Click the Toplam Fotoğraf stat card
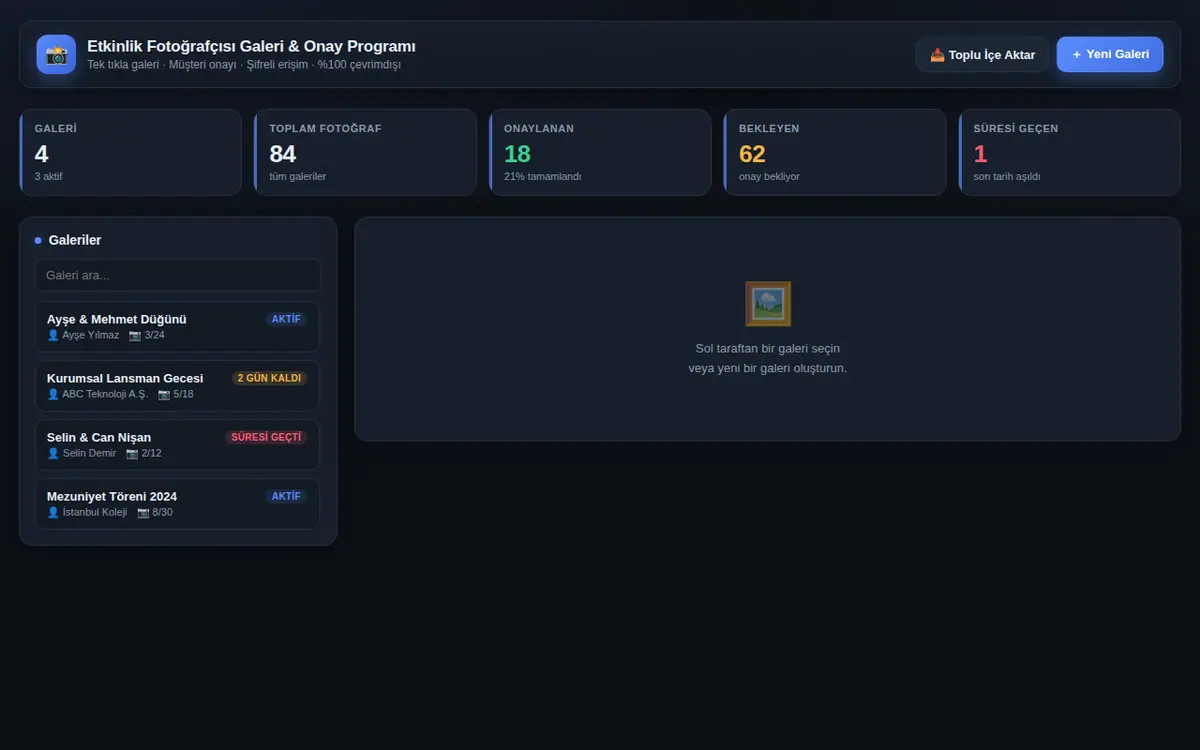1200x750 pixels. [366, 152]
